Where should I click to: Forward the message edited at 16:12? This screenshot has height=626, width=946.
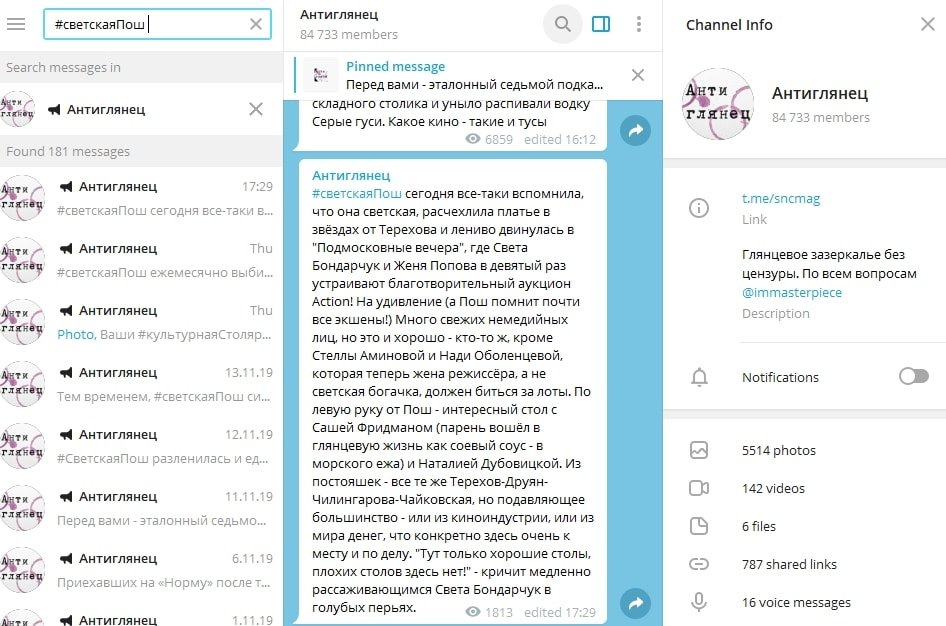(635, 130)
